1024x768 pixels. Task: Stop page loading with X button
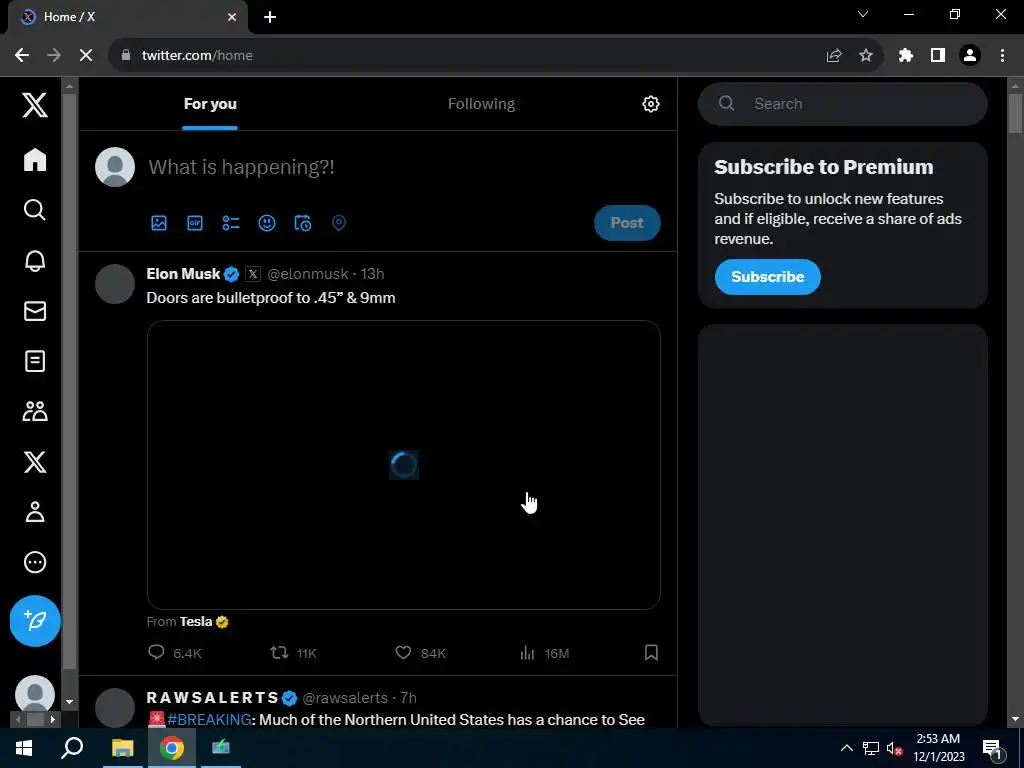point(86,56)
